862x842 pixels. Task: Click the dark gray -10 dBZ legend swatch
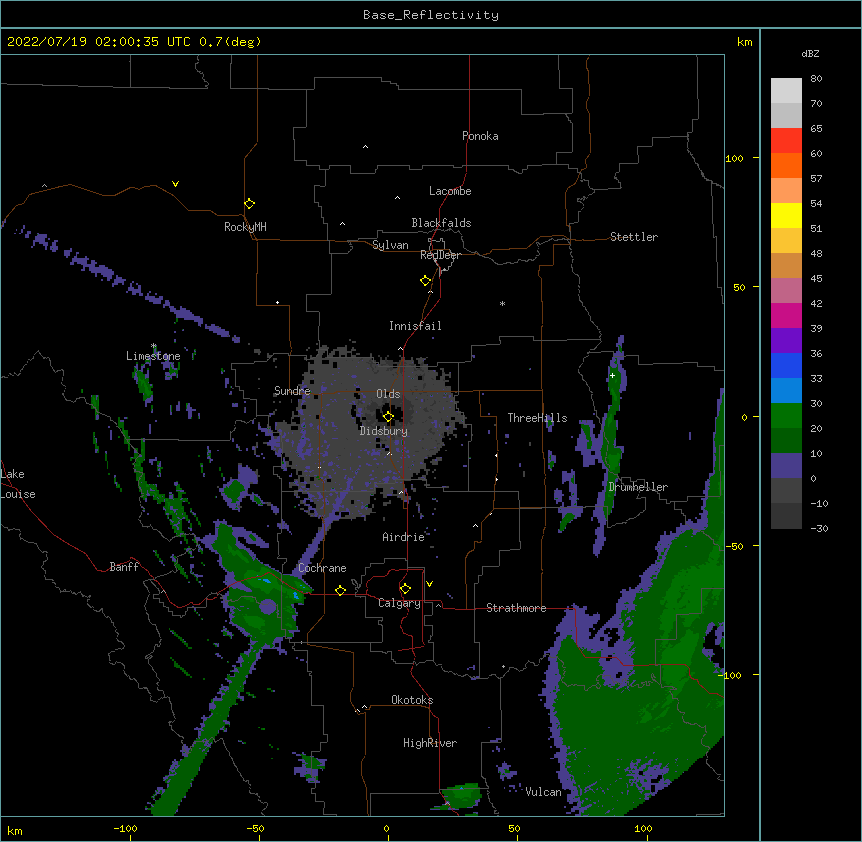point(786,516)
